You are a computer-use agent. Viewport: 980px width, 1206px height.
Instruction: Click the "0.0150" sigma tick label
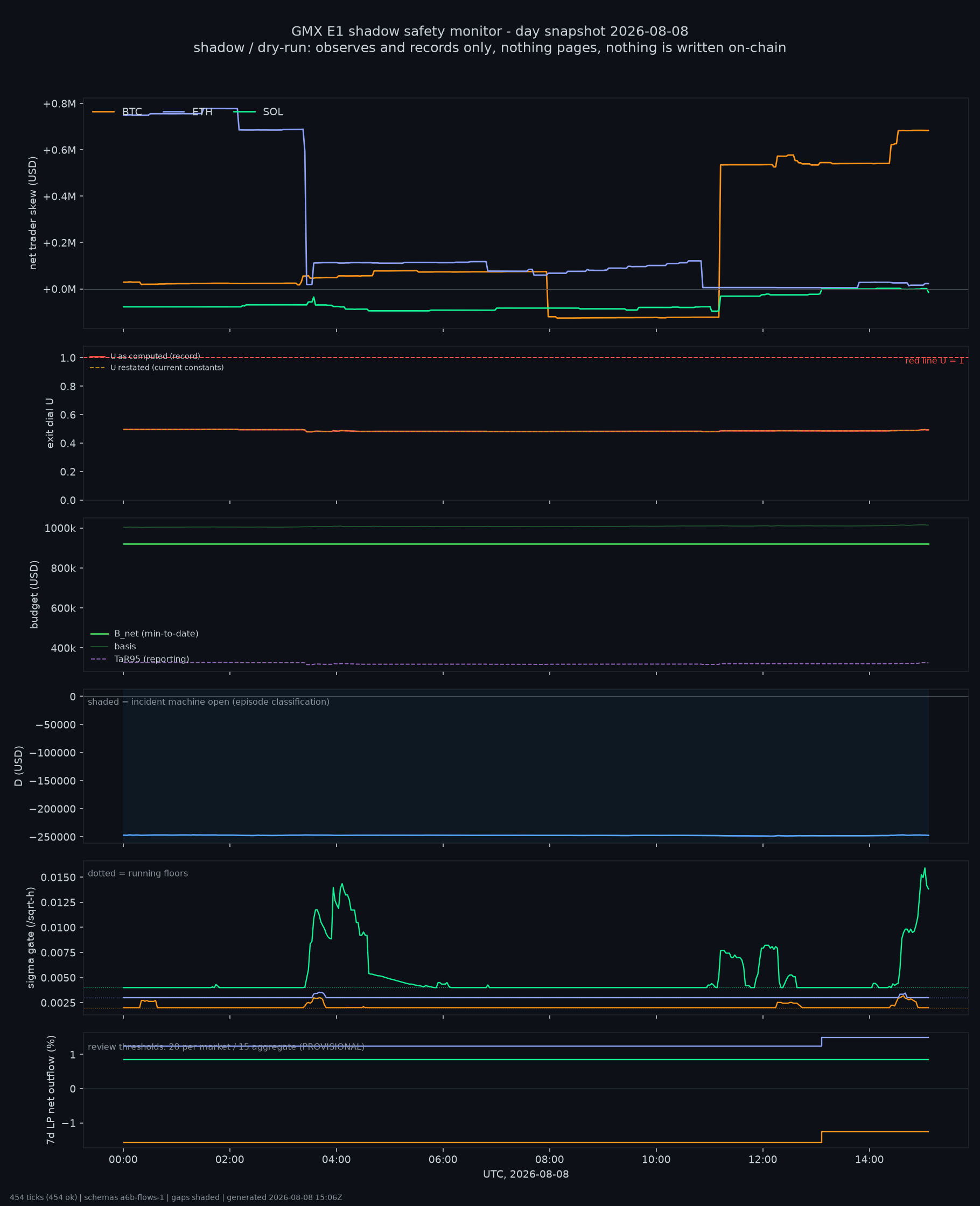(x=58, y=878)
